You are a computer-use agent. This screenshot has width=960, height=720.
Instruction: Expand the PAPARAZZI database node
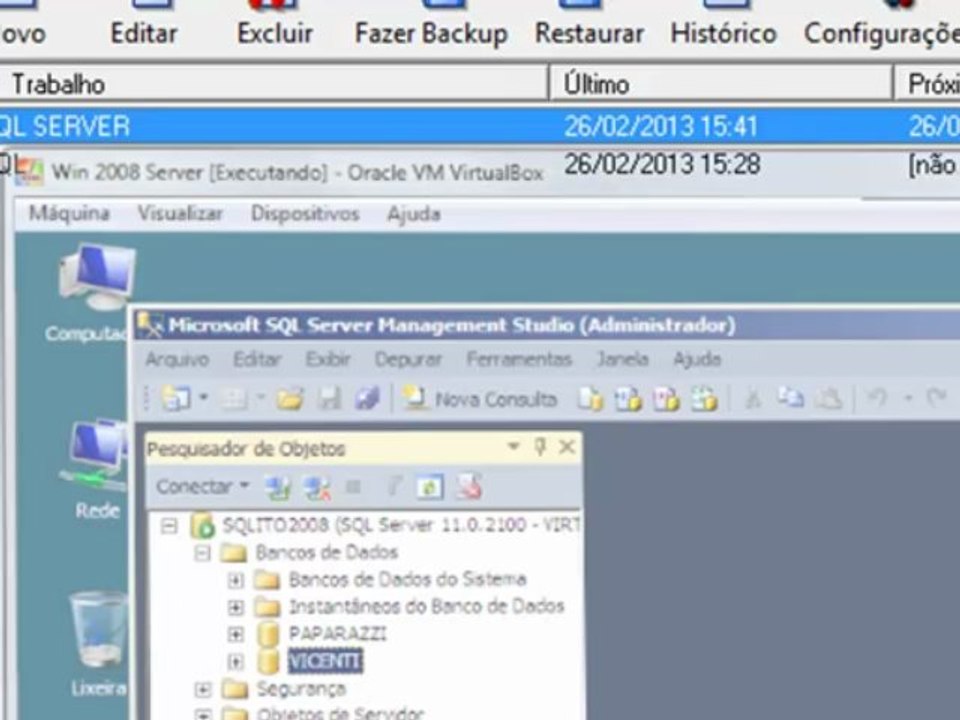click(235, 634)
